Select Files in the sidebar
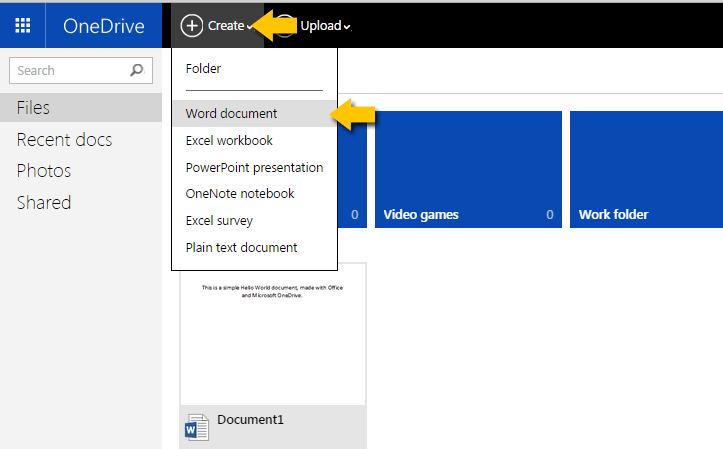 click(x=81, y=107)
